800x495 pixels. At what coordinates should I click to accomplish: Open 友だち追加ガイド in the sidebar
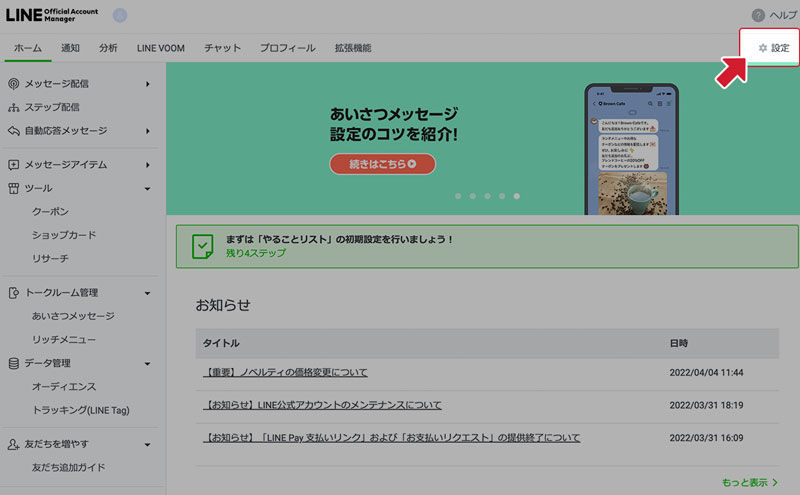coord(68,467)
